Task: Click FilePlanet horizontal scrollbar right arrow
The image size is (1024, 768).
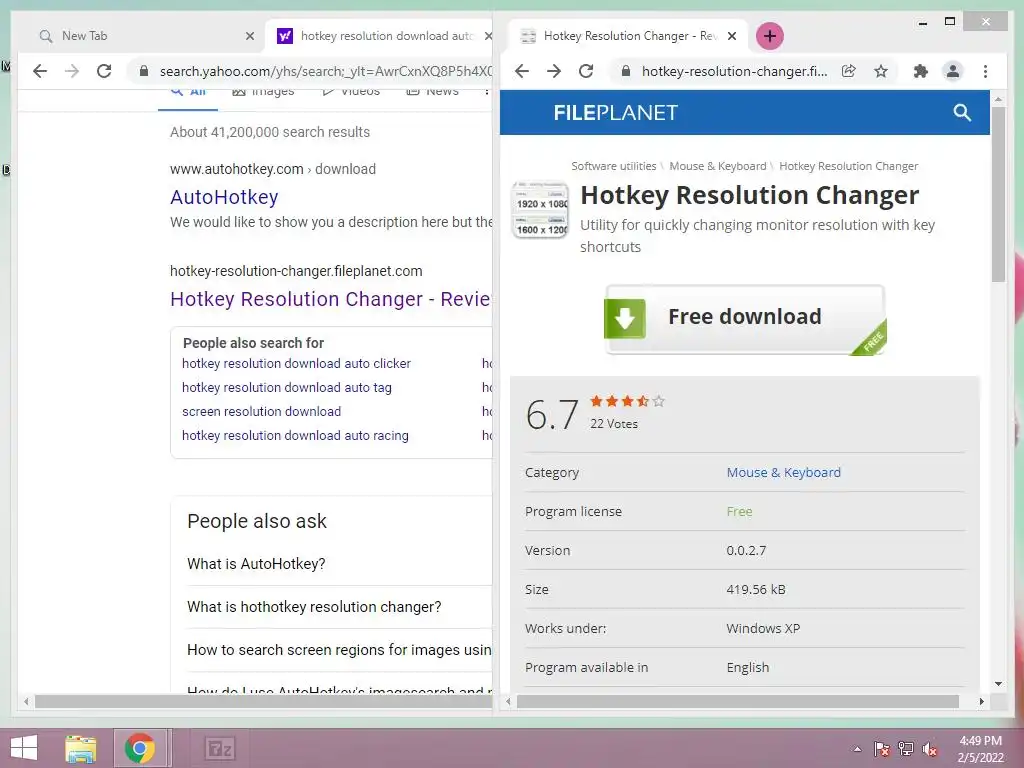Action: [x=982, y=701]
